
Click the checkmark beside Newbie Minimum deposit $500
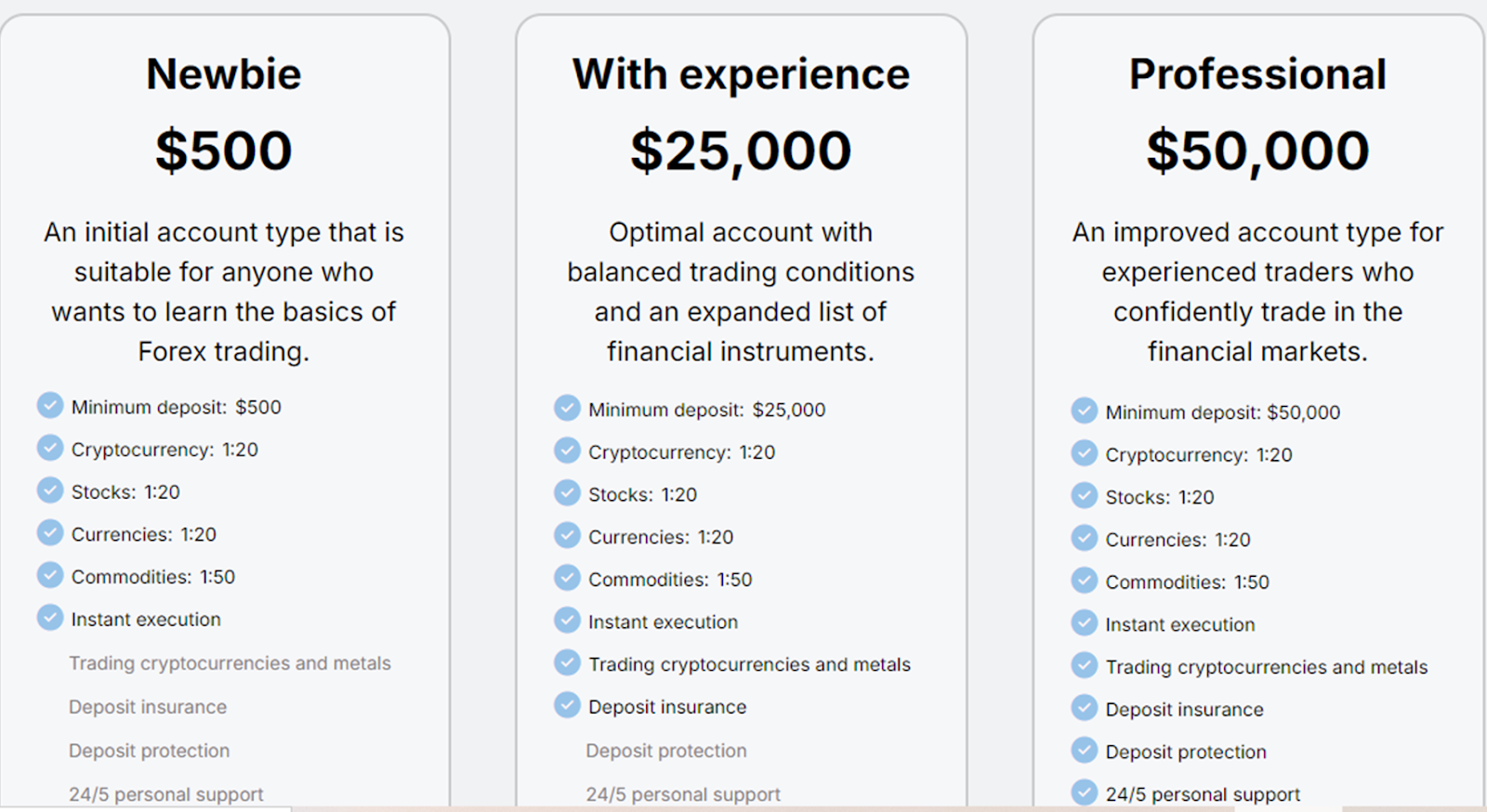click(50, 406)
